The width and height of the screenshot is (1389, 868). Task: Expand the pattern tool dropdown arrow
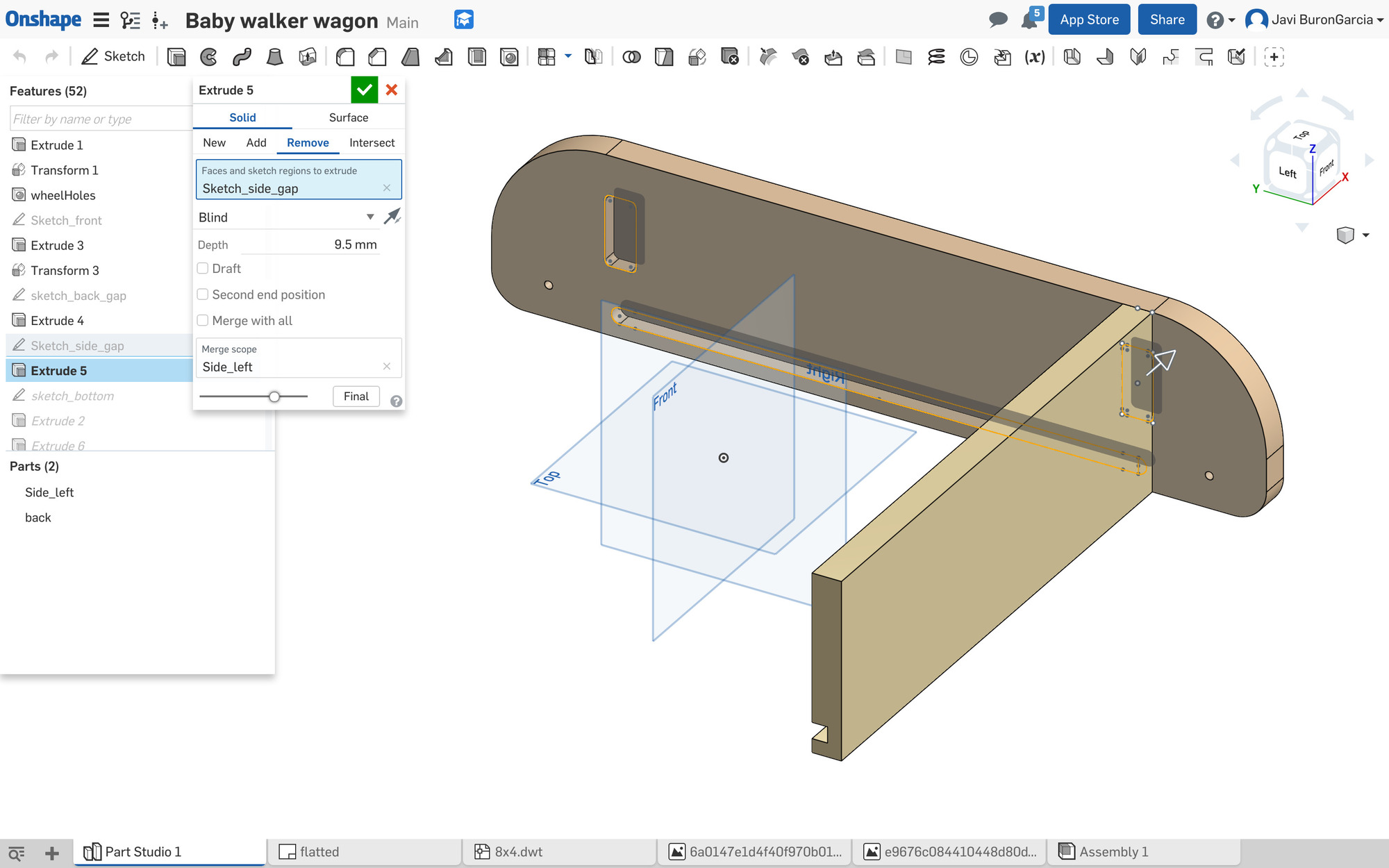click(x=568, y=56)
